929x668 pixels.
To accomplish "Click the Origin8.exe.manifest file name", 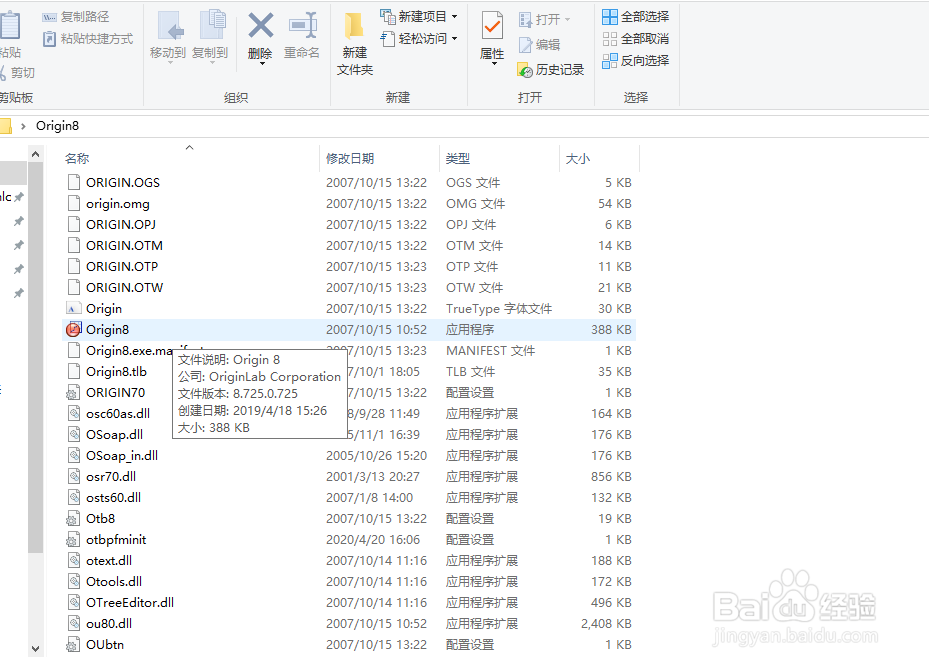I will tap(130, 351).
